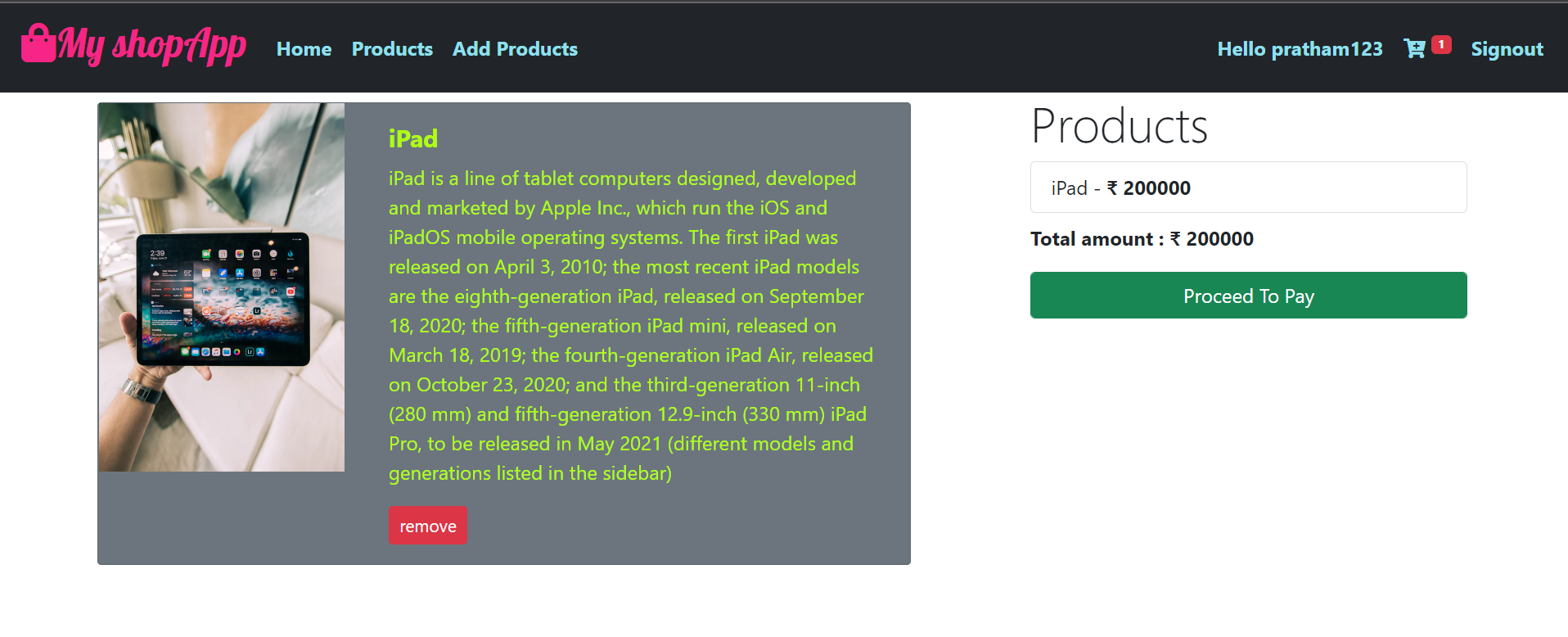This screenshot has width=1568, height=637.
Task: Click the Hello pratham123 greeting
Action: [1300, 49]
